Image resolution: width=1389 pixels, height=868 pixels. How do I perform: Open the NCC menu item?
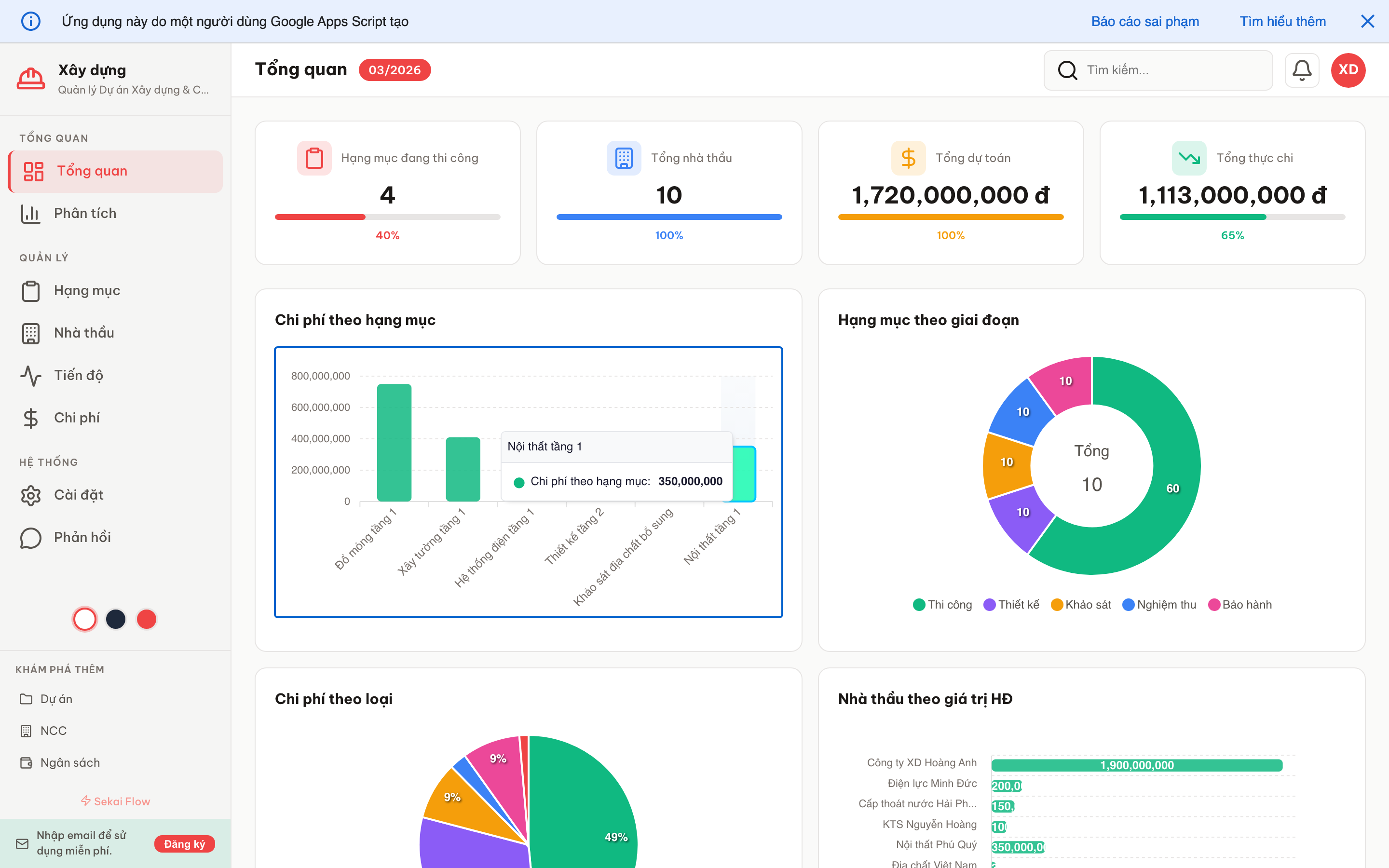point(54,730)
